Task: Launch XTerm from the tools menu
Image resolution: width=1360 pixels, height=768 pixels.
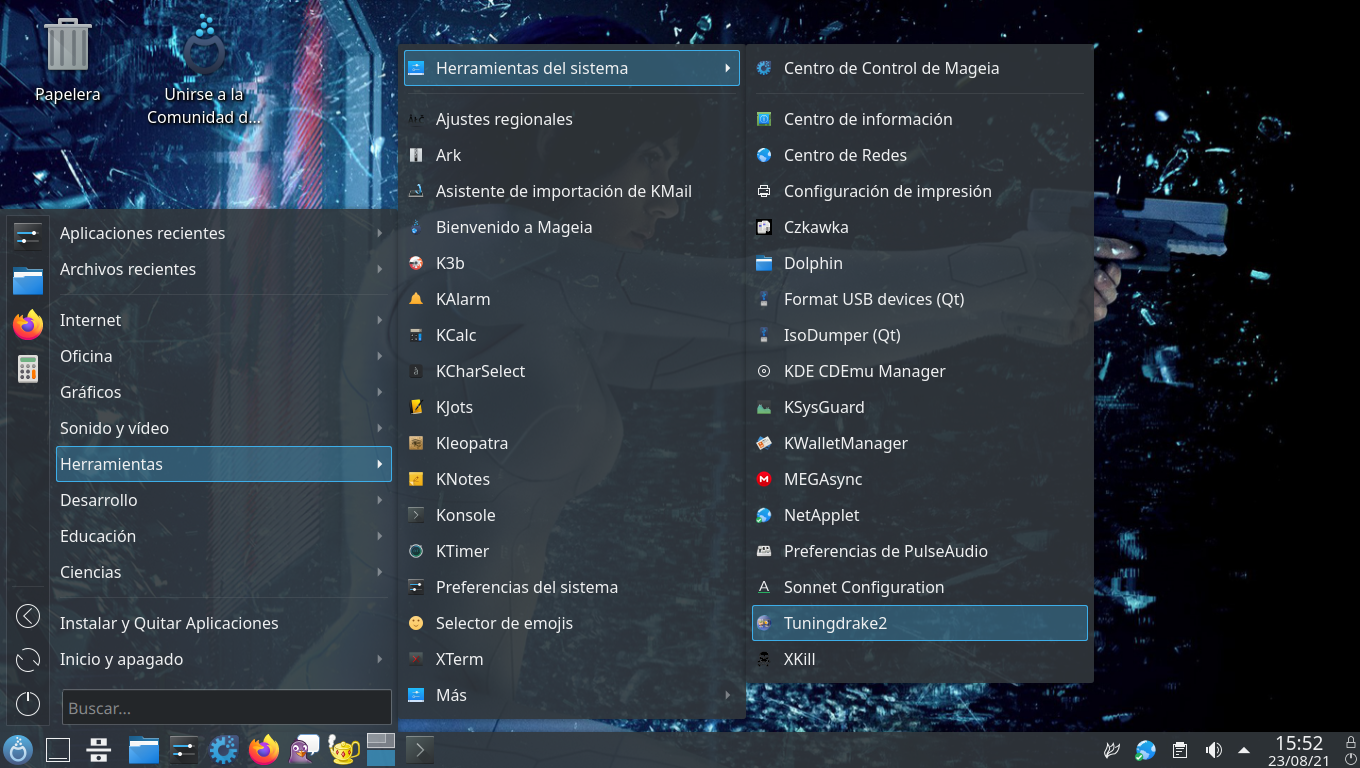Action: click(x=572, y=659)
